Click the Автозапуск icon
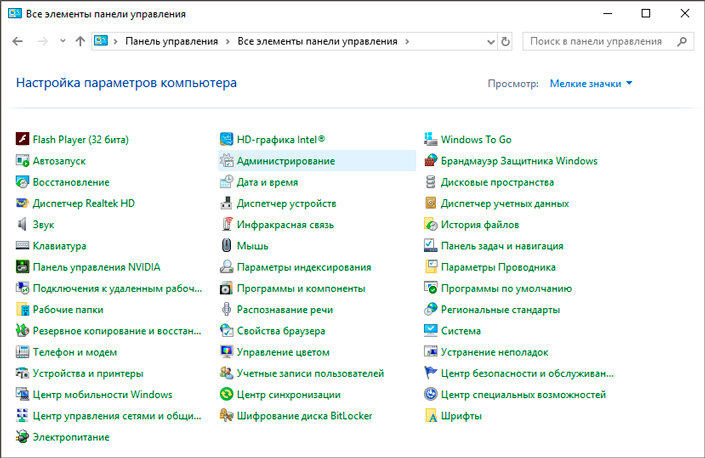 (x=22, y=160)
